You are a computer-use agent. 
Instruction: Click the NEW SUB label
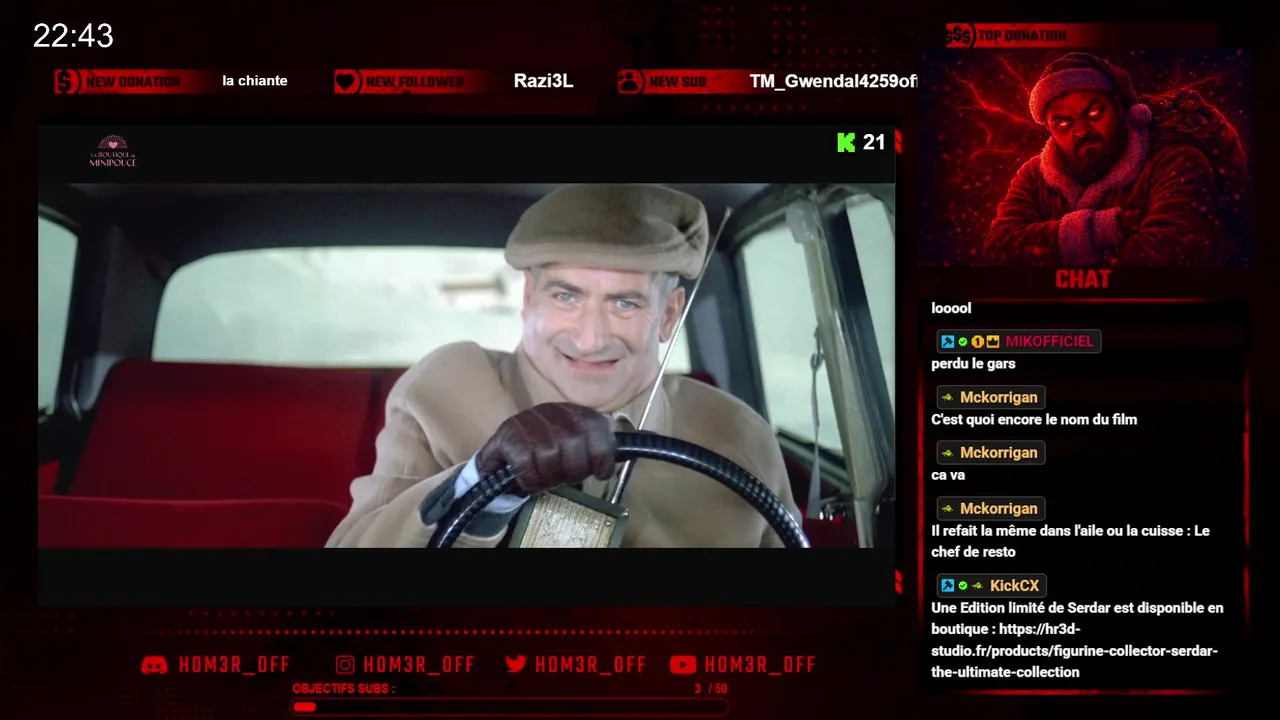[x=678, y=82]
